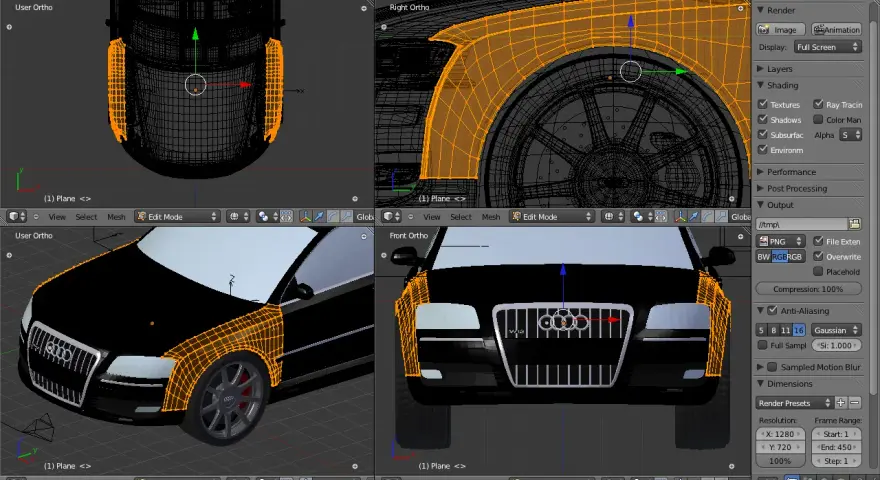The height and width of the screenshot is (480, 880).
Task: Enable rotate manipulator arc in Right Ortho header
Action: point(708,216)
